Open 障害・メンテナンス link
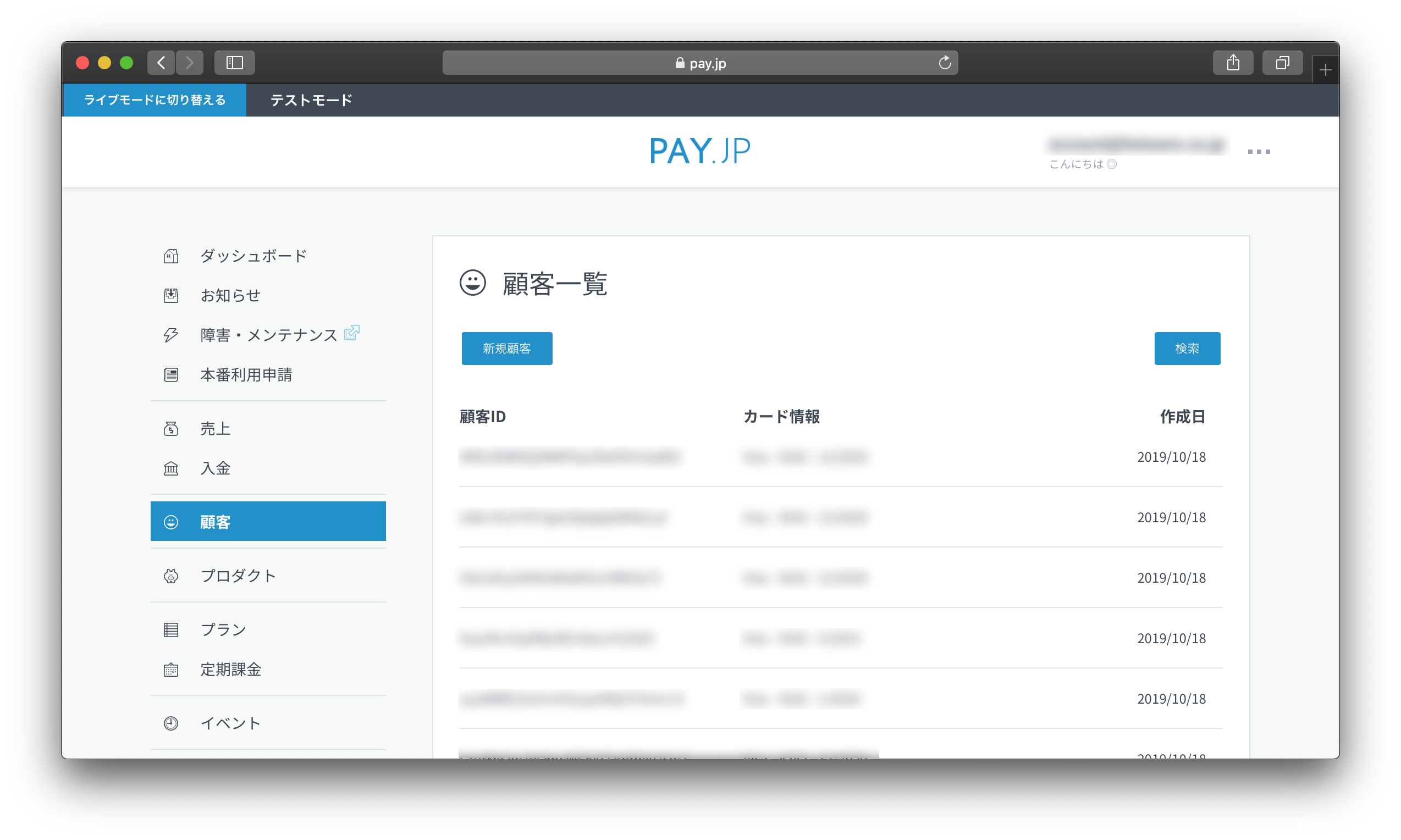The width and height of the screenshot is (1401, 840). [x=269, y=335]
